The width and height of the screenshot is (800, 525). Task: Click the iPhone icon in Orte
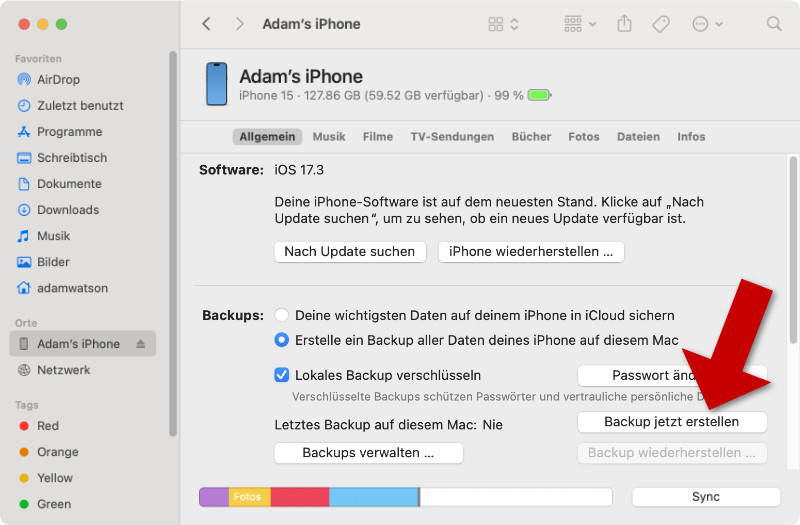coord(23,344)
